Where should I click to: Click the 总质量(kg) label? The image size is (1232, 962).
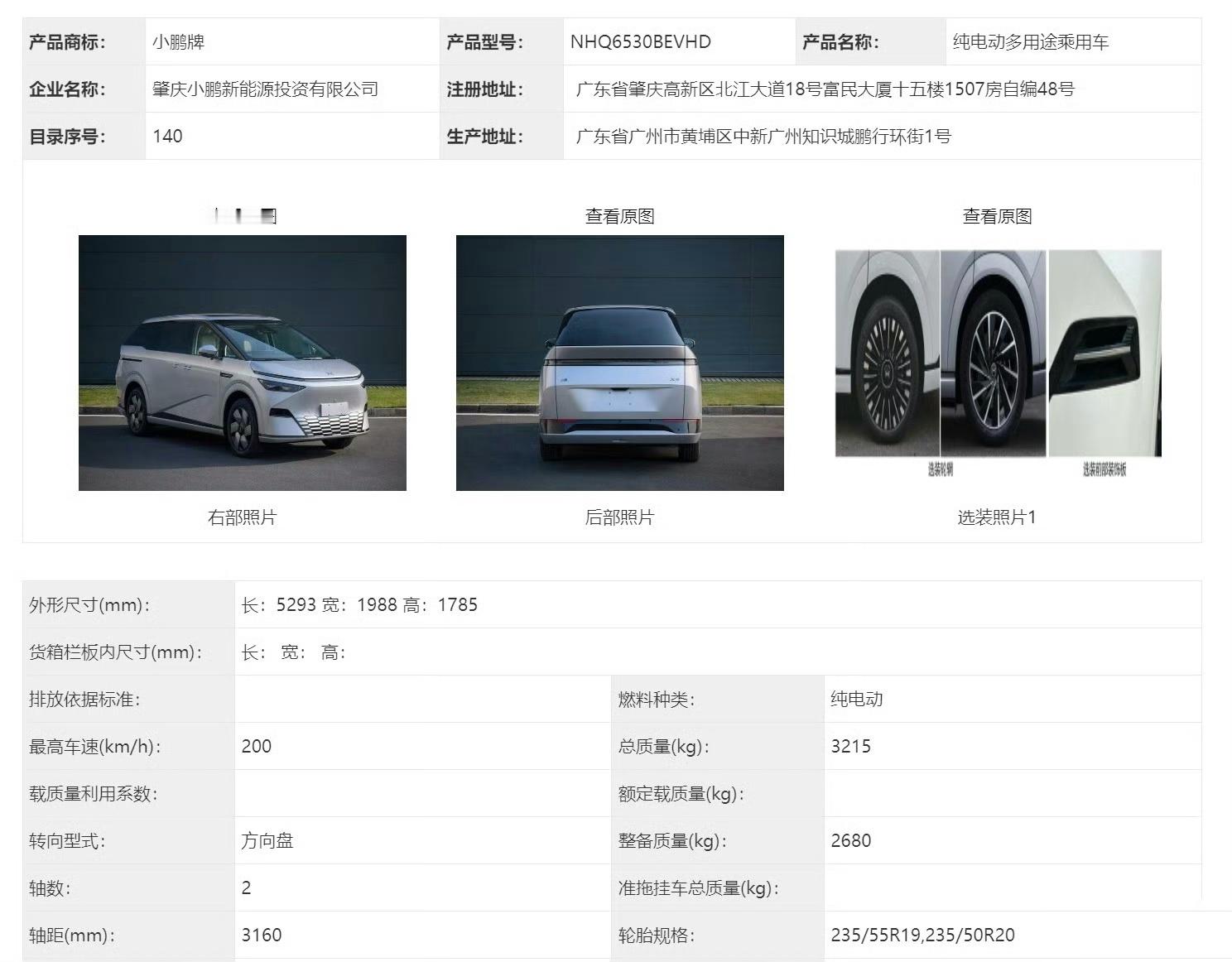(664, 746)
